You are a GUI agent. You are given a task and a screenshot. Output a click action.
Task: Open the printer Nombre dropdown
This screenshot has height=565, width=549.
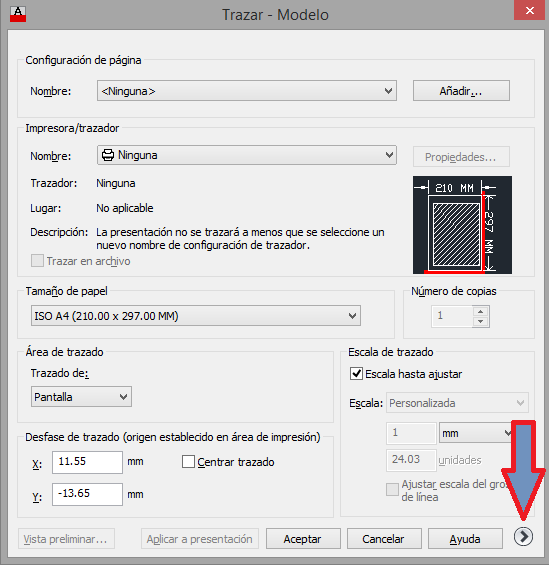[x=247, y=155]
